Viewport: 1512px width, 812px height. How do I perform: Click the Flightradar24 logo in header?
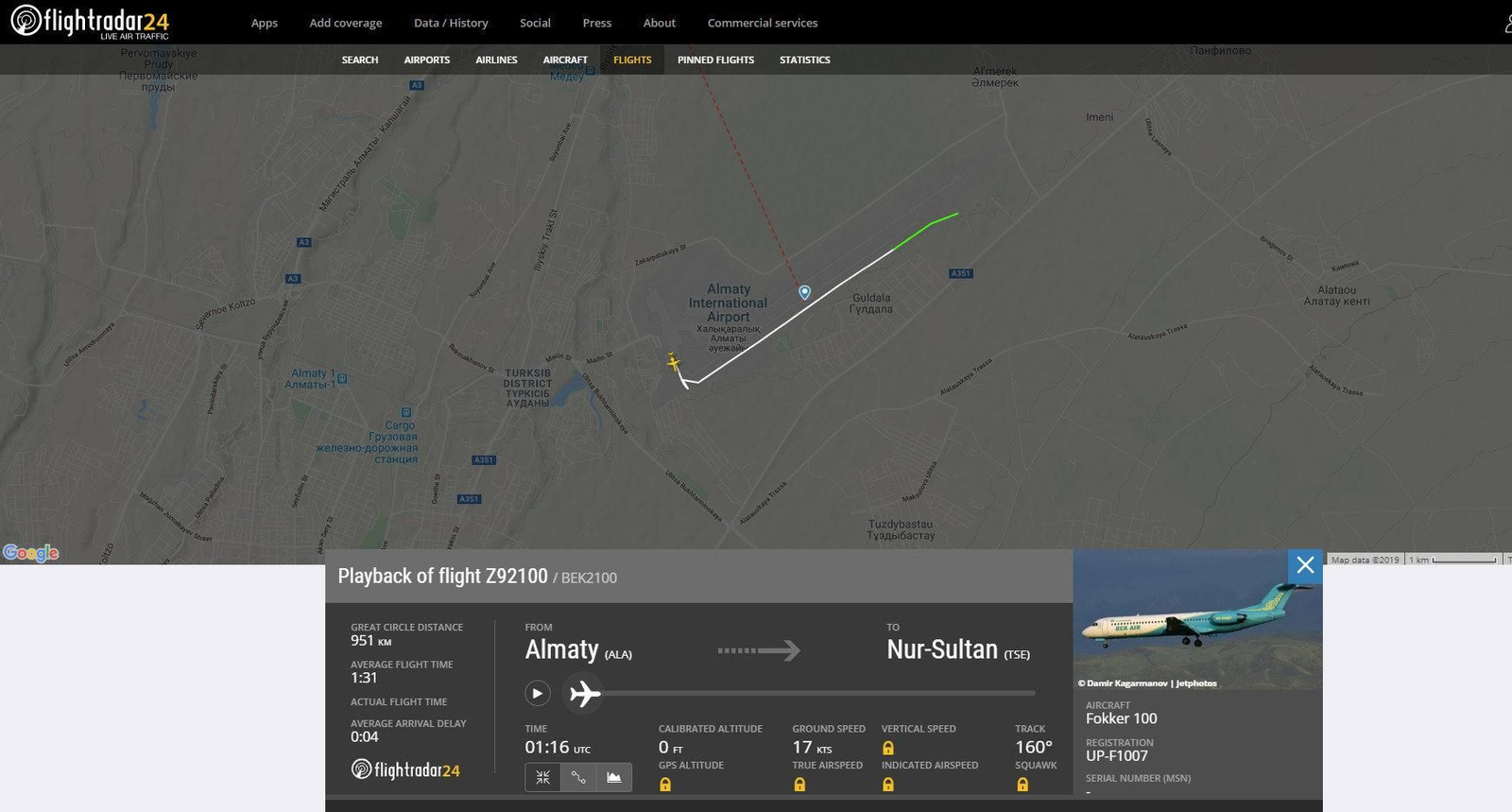[90, 21]
